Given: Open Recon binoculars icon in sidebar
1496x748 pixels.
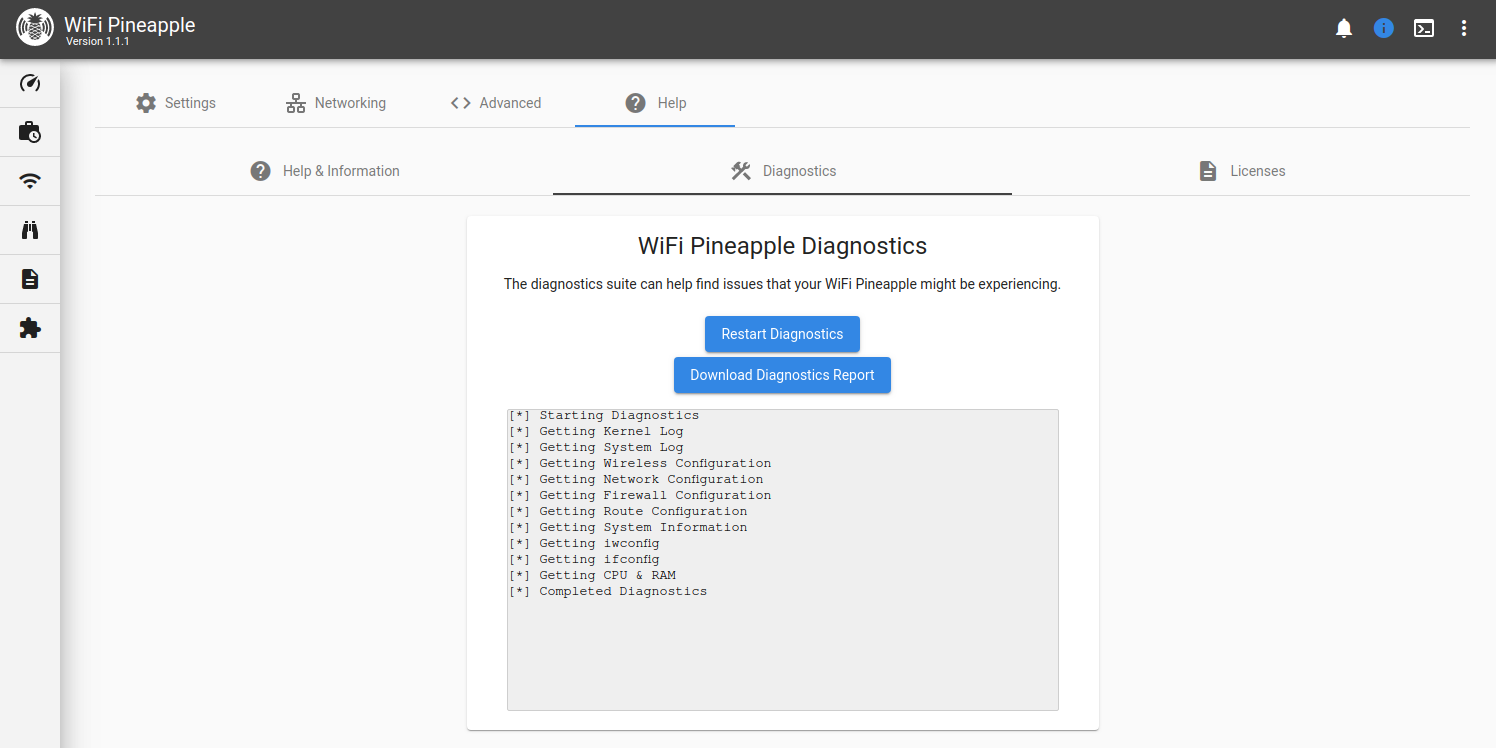Looking at the screenshot, I should (30, 230).
